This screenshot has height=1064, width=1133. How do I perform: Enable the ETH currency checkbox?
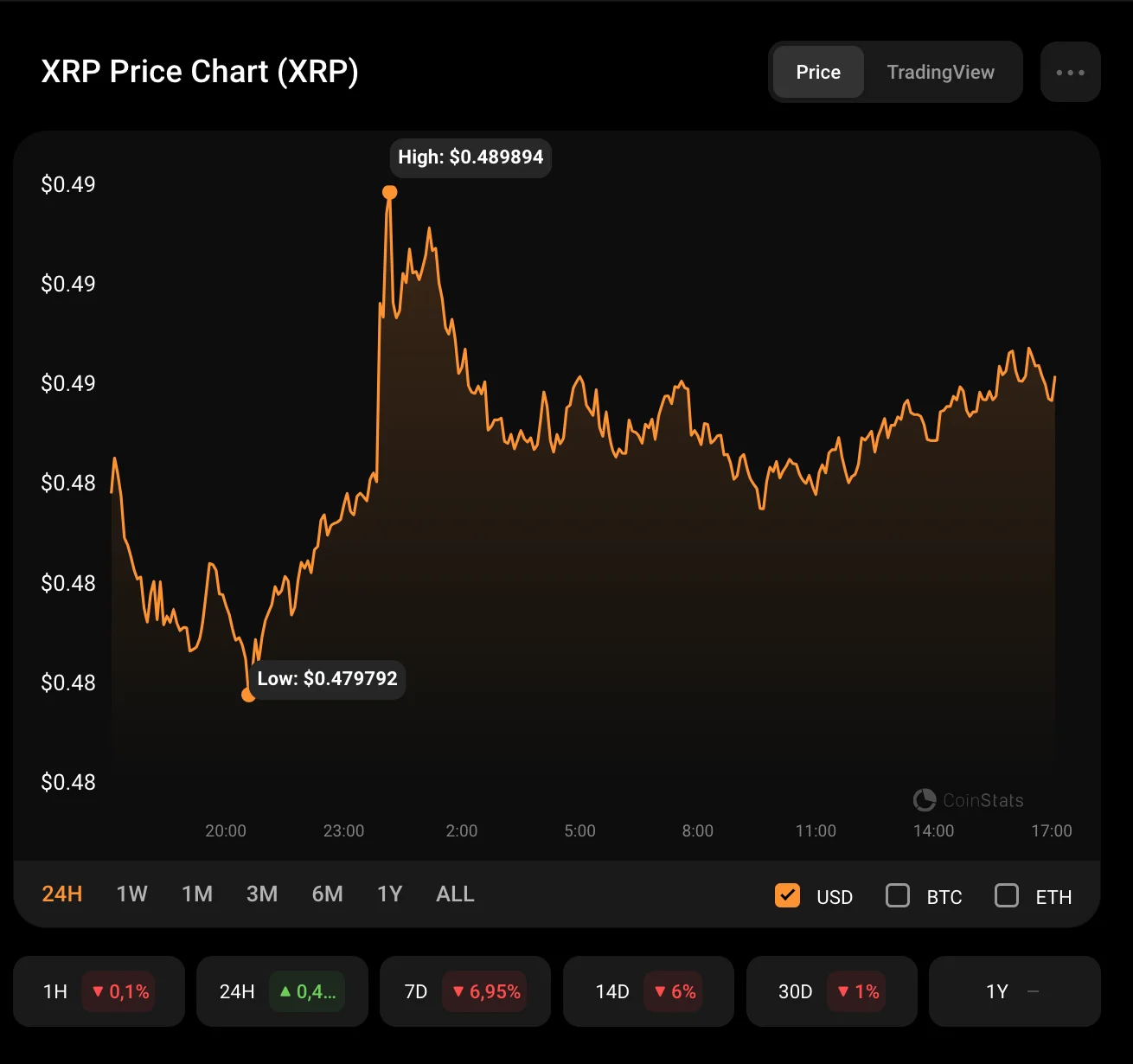(x=1007, y=895)
